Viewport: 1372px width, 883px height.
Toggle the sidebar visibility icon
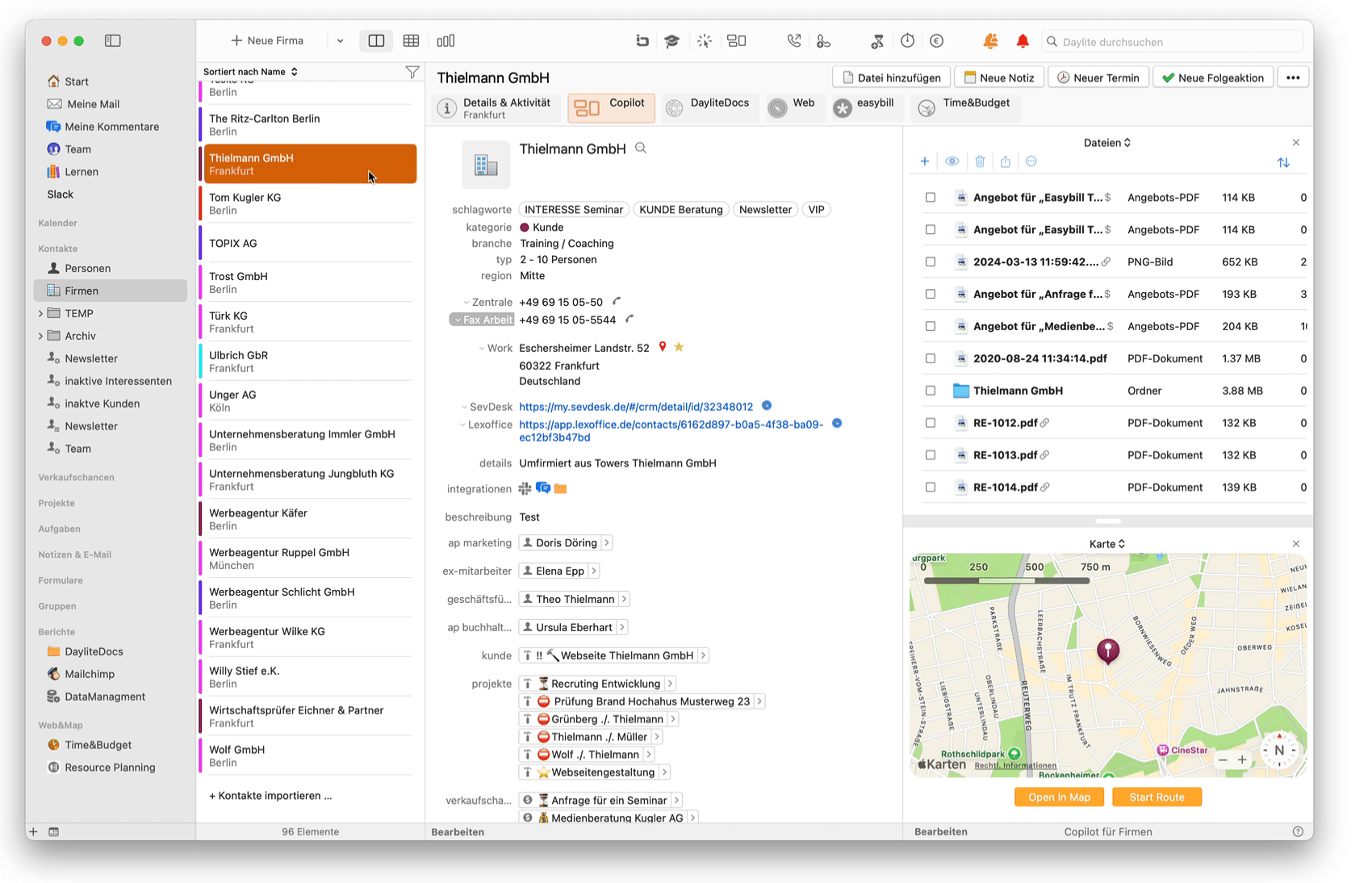(112, 40)
